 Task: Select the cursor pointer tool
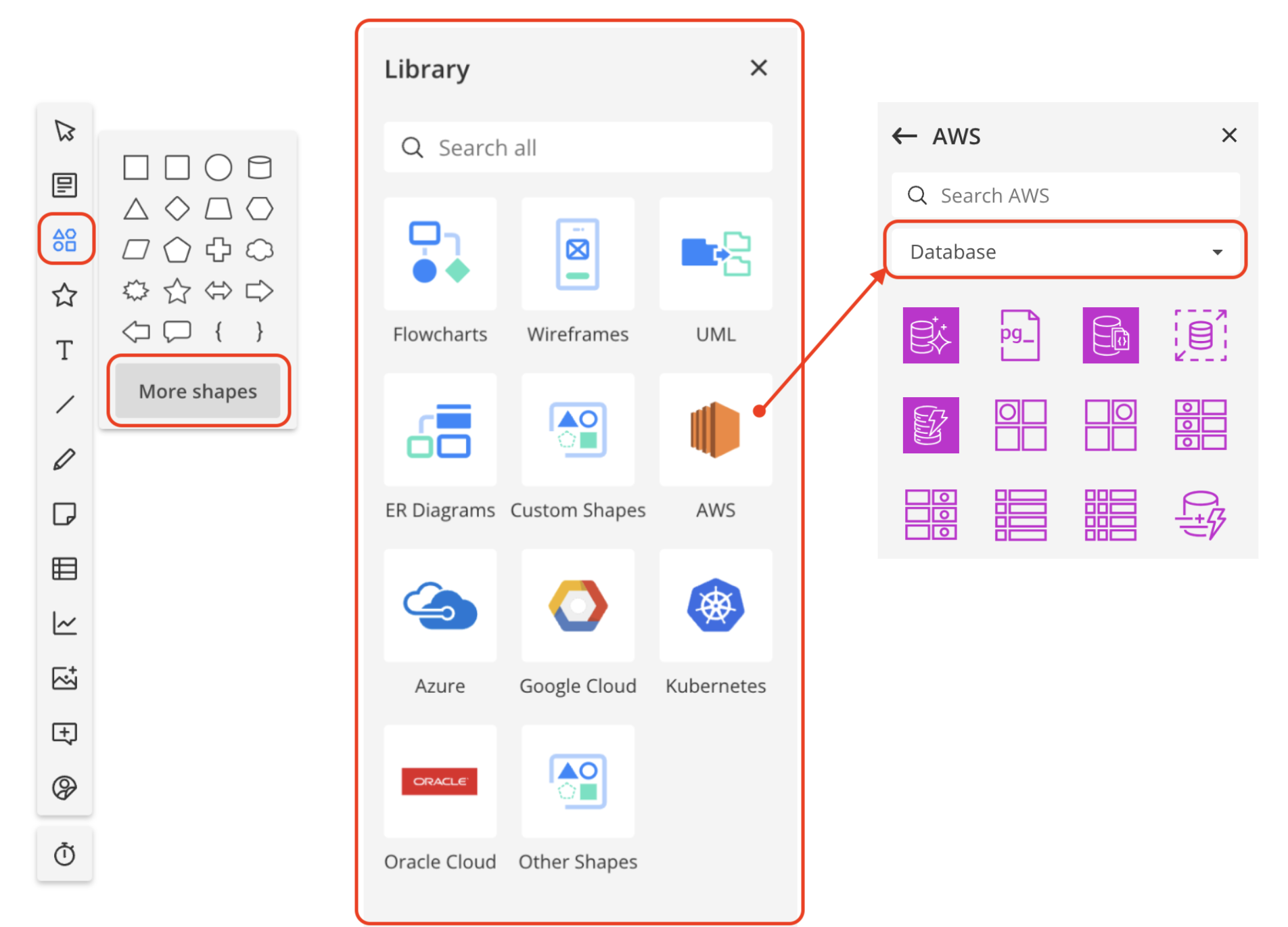[x=65, y=131]
